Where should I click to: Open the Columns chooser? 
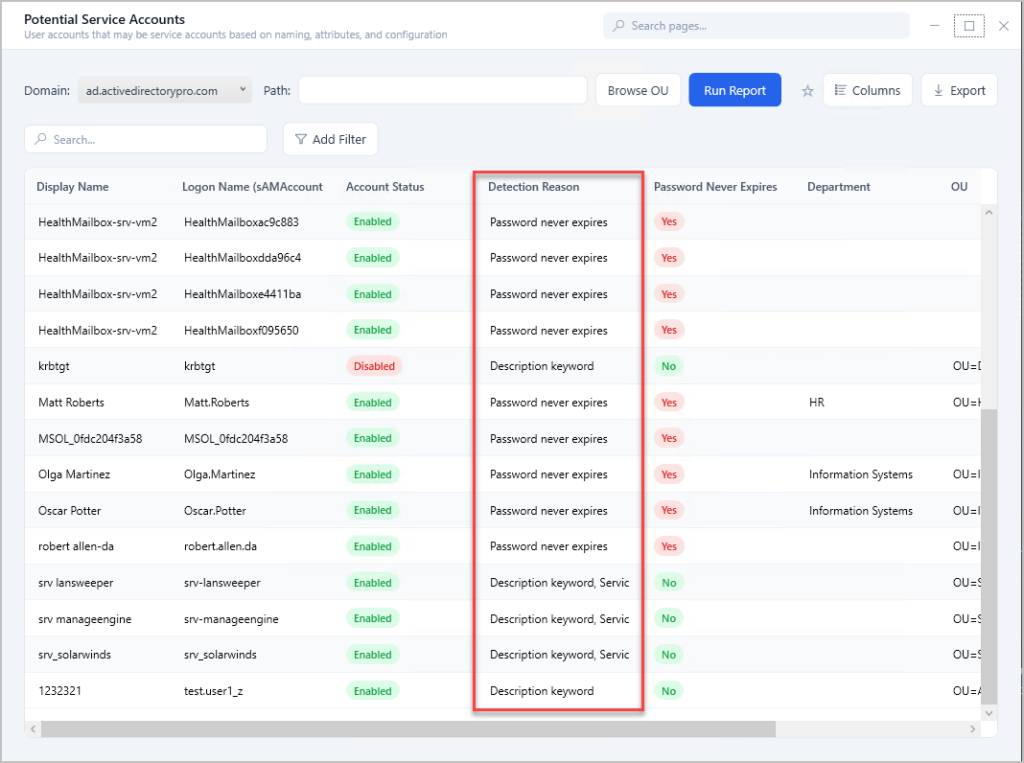coord(867,90)
